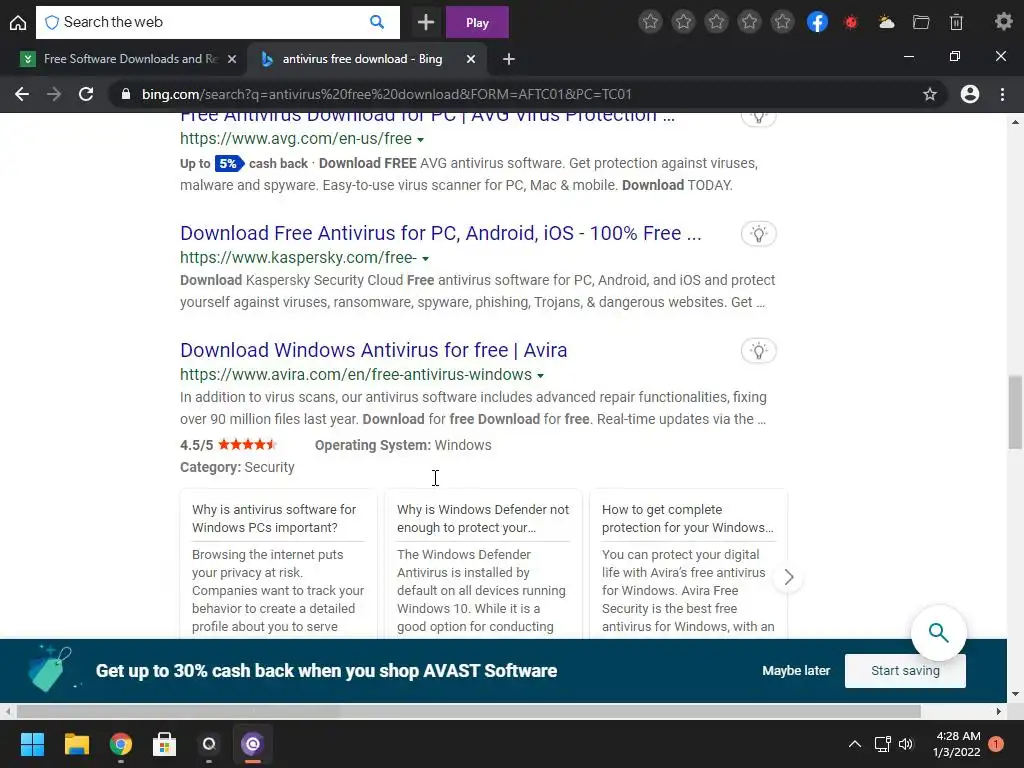Click Start saving button
Viewport: 1024px width, 768px height.
click(x=905, y=671)
